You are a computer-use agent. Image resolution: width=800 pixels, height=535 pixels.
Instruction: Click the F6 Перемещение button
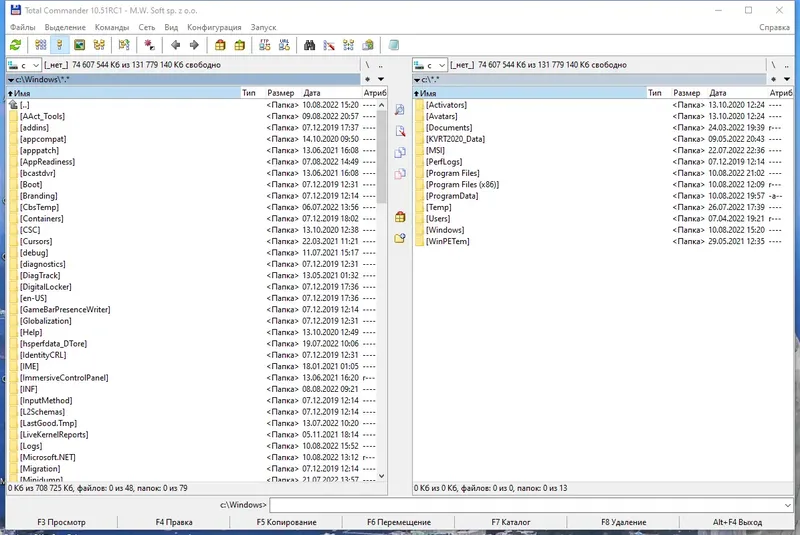[398, 522]
